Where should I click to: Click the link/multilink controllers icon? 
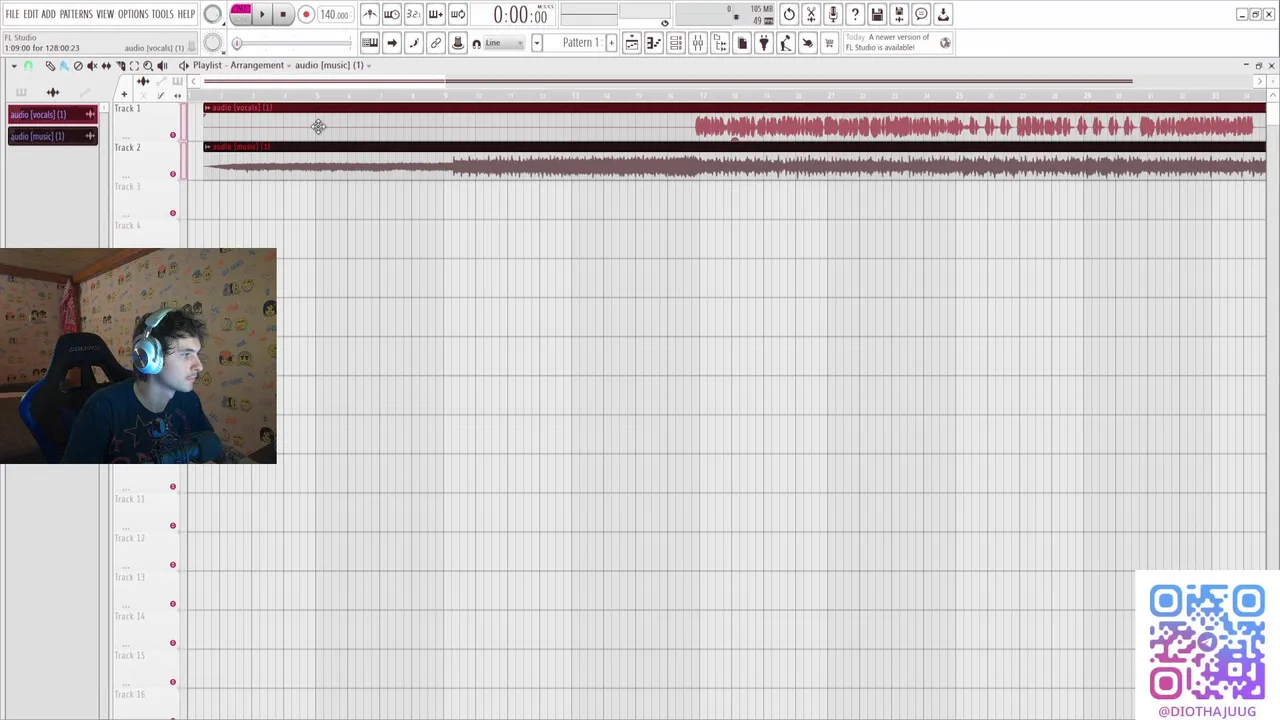tap(436, 43)
